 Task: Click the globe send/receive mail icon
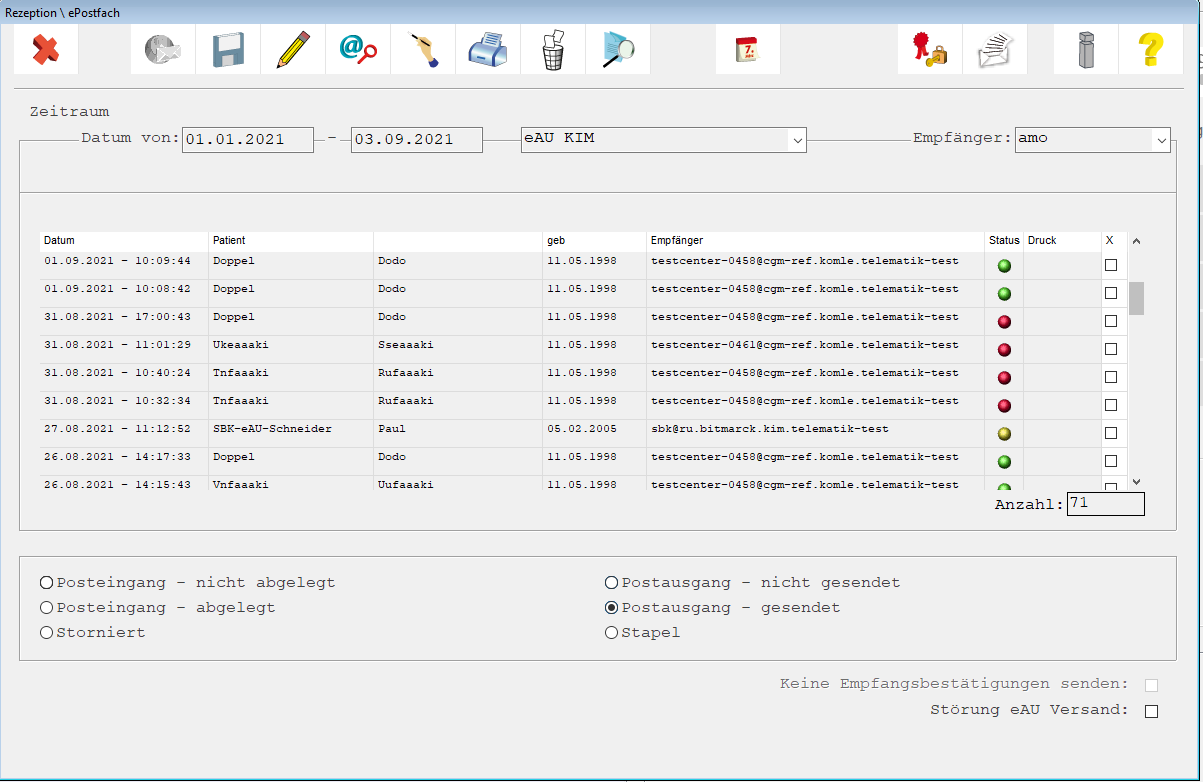pyautogui.click(x=163, y=49)
